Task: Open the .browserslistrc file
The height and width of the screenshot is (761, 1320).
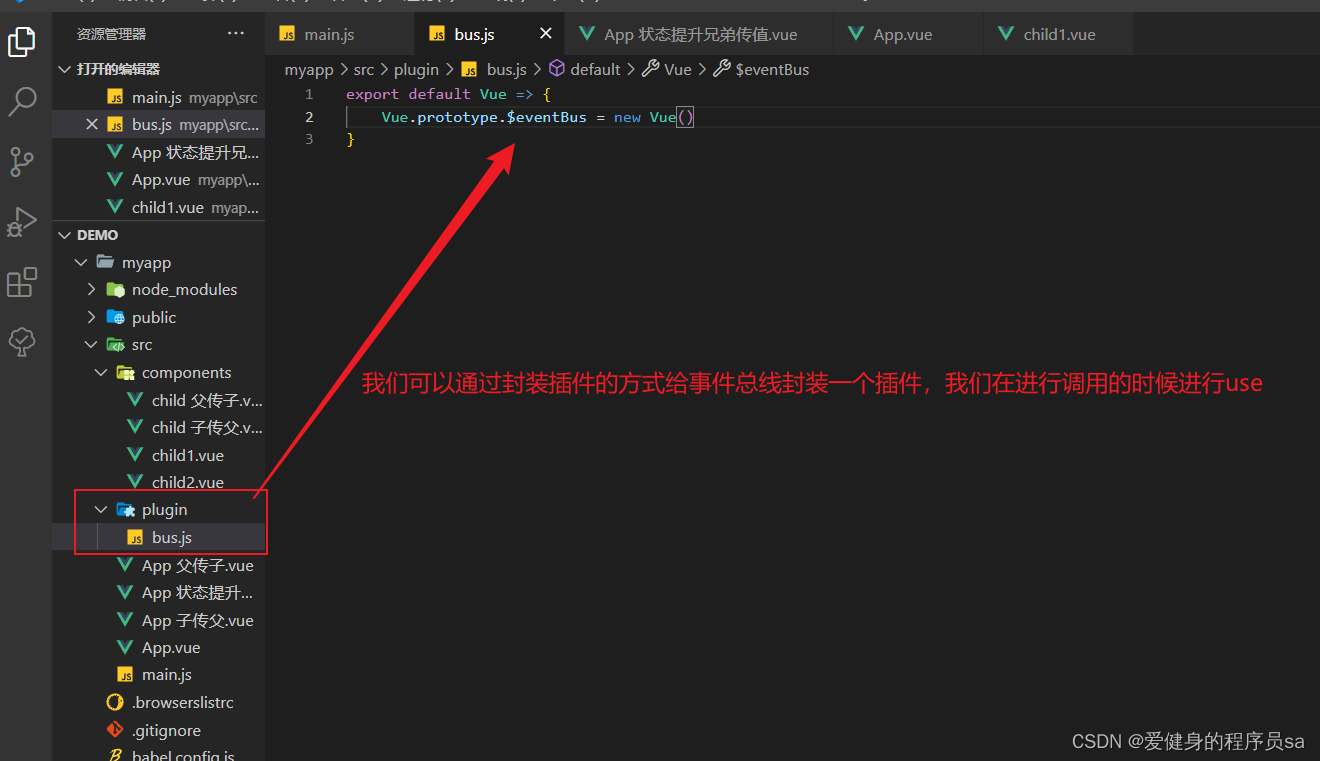Action: 158,702
